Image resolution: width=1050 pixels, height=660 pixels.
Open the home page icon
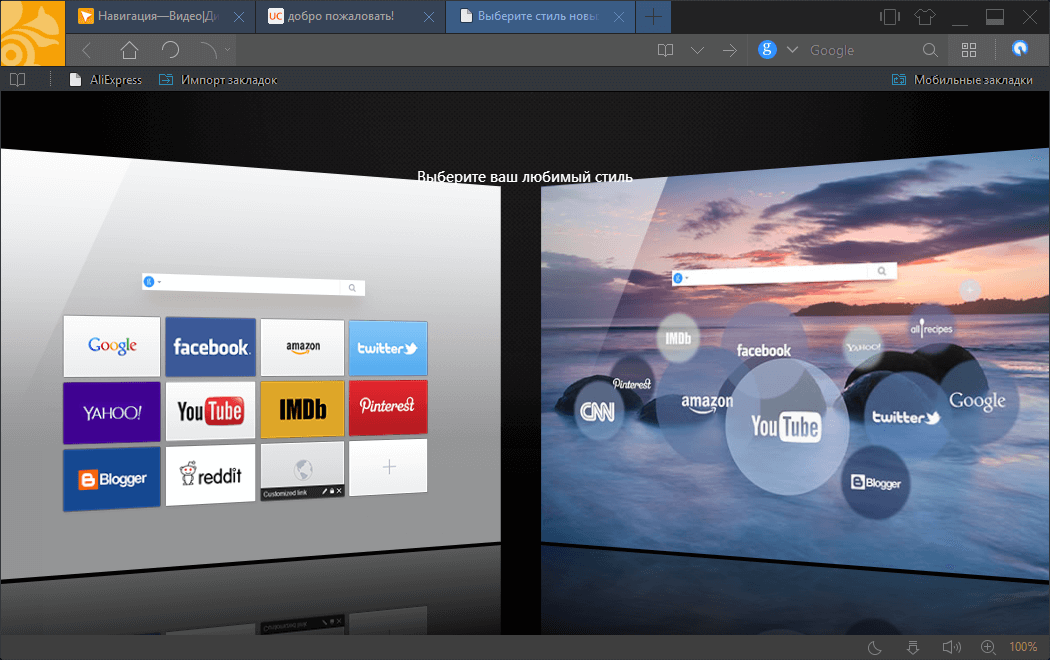pyautogui.click(x=129, y=50)
